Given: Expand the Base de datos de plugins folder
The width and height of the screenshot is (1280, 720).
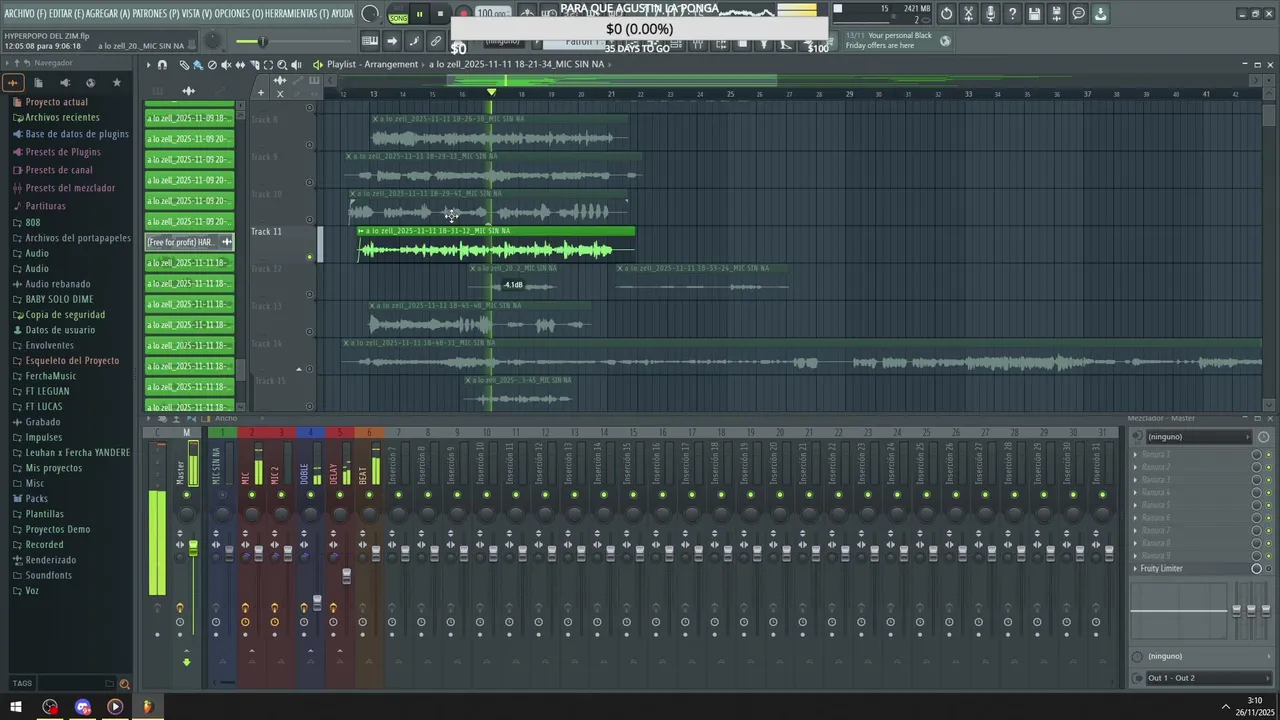Looking at the screenshot, I should [x=76, y=134].
